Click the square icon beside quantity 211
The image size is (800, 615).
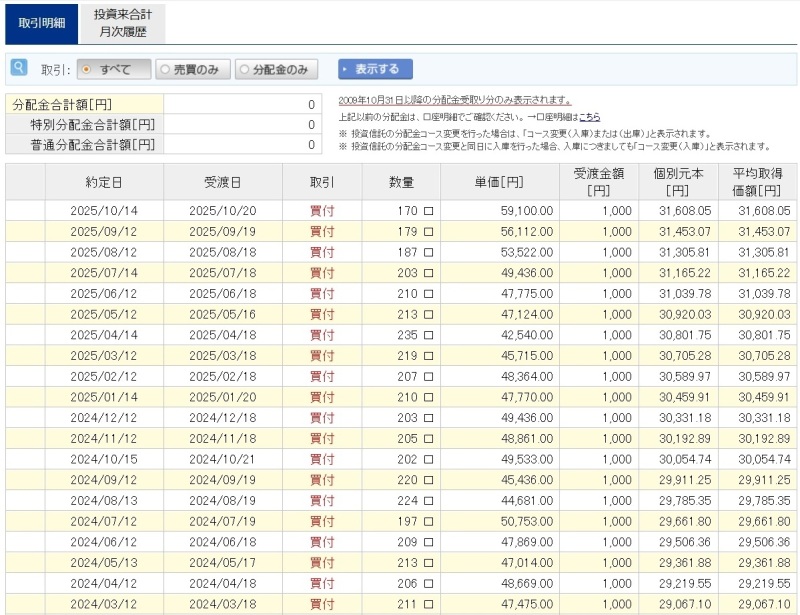tap(428, 605)
